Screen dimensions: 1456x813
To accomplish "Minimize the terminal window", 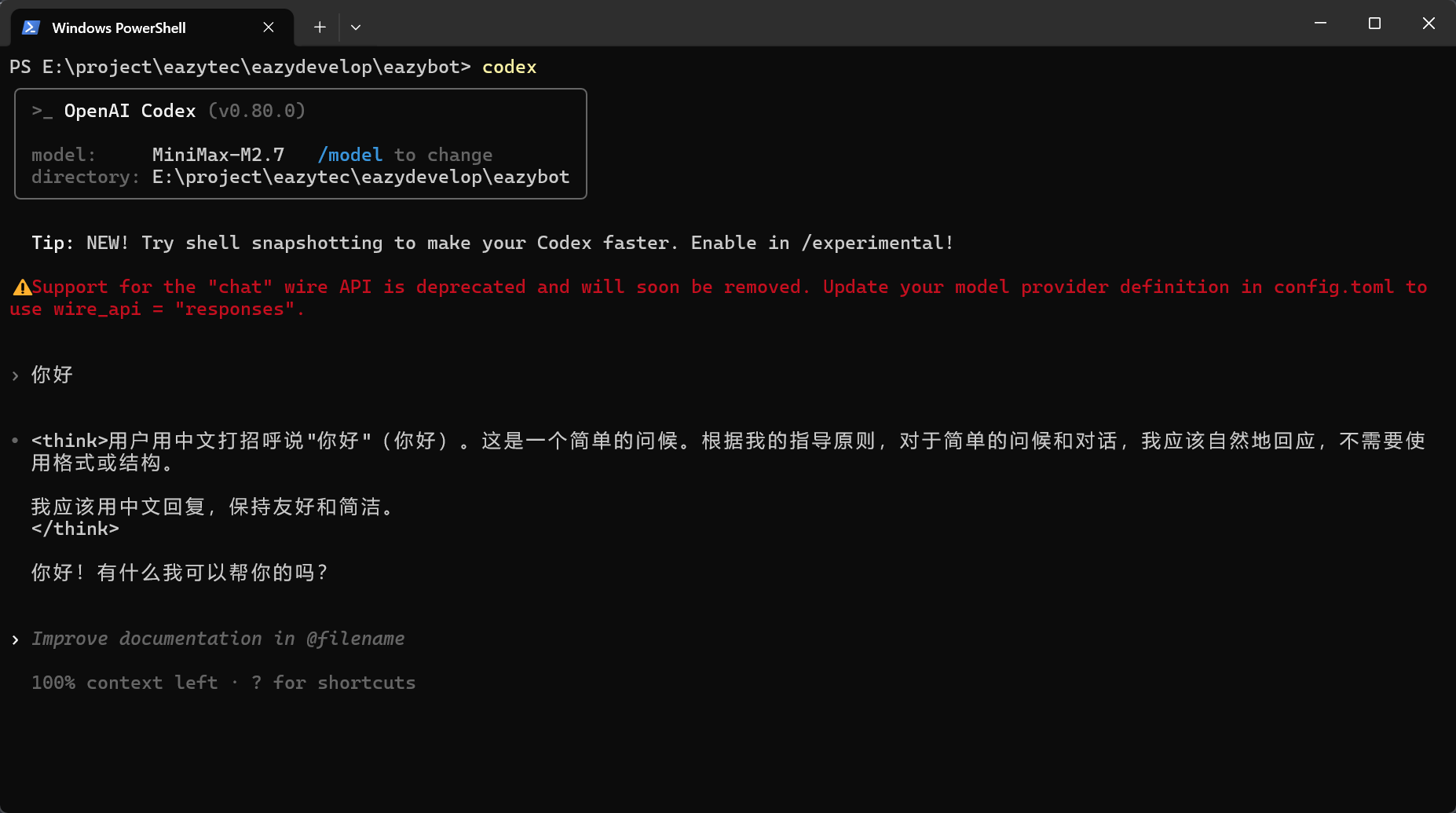I will pos(1320,24).
